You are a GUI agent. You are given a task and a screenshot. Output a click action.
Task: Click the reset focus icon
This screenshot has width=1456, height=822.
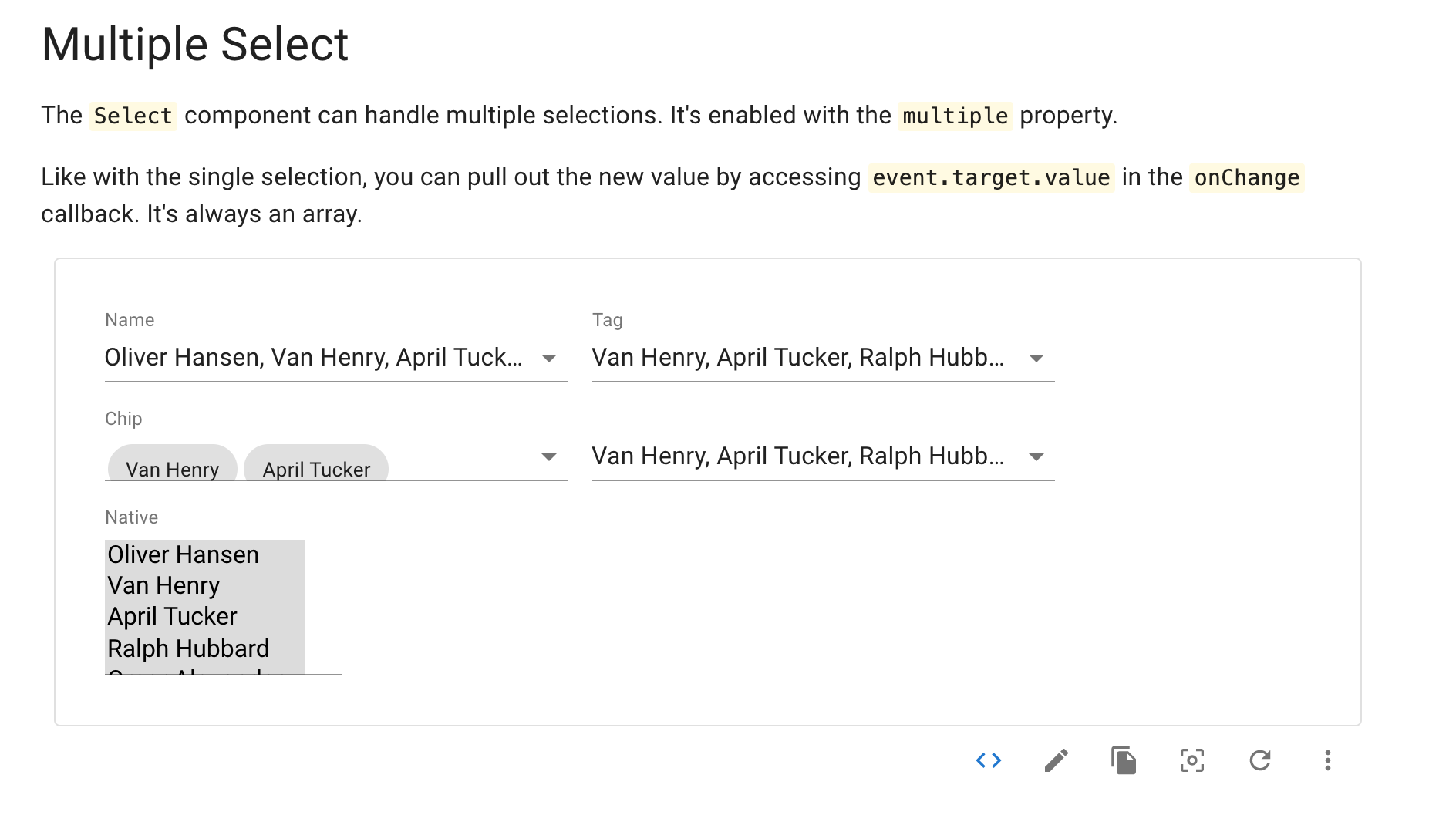[1191, 761]
